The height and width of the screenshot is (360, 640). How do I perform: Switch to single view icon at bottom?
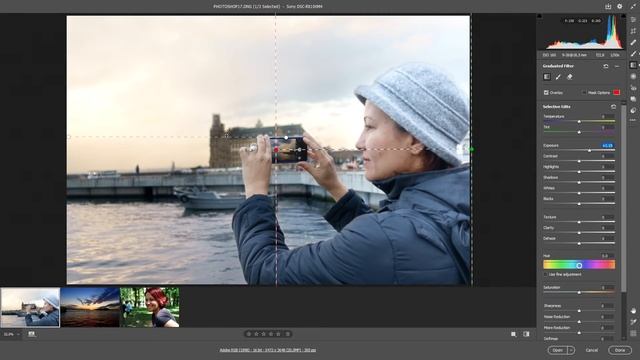pyautogui.click(x=513, y=334)
